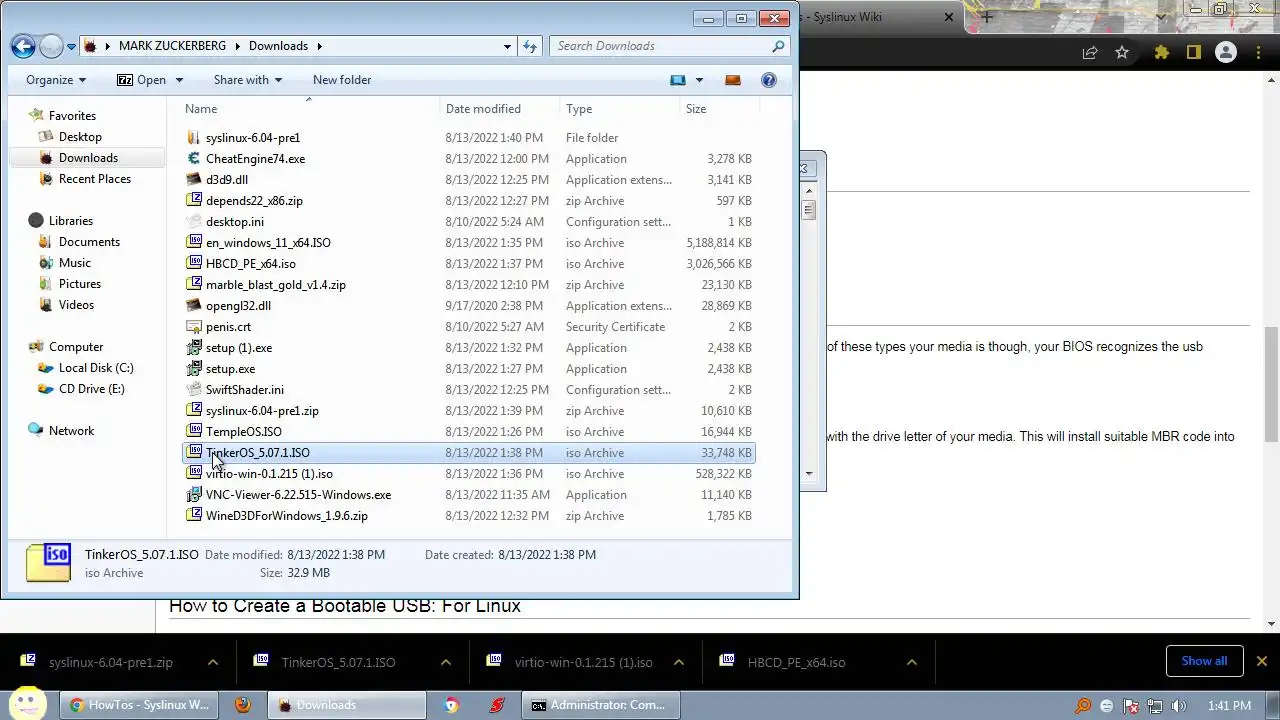
Task: Click the Search Downloads field
Action: (x=670, y=46)
